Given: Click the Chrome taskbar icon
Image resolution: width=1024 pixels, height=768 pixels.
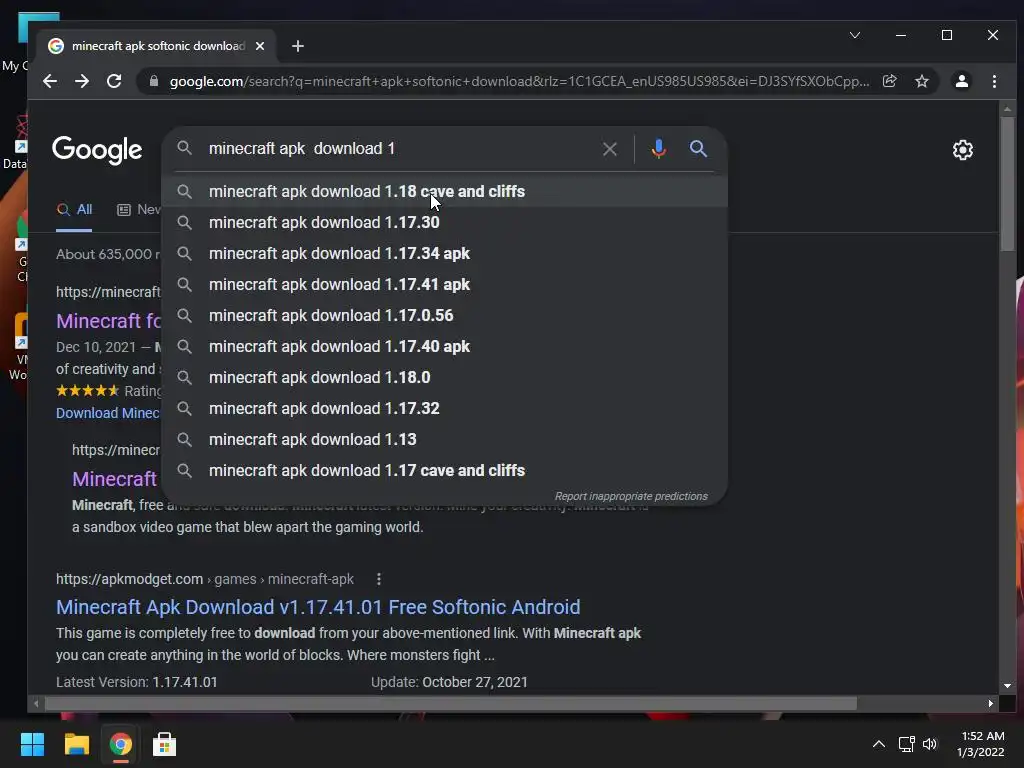Looking at the screenshot, I should click(120, 744).
